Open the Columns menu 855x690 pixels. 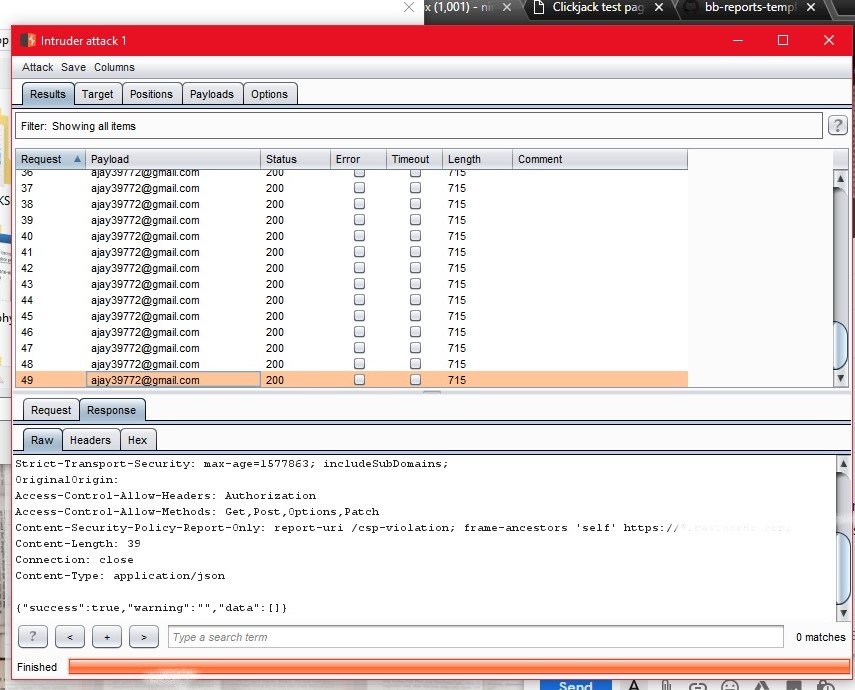tap(114, 67)
